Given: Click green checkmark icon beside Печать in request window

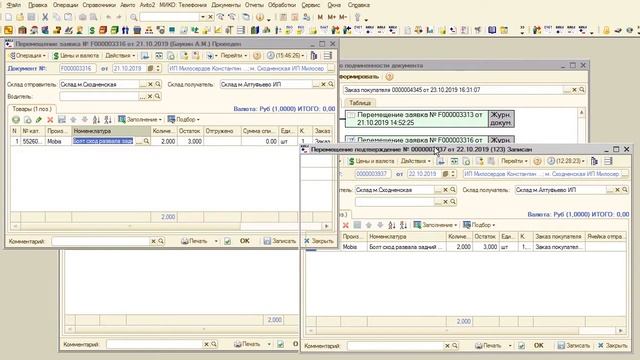Looking at the screenshot, I should [x=227, y=241].
